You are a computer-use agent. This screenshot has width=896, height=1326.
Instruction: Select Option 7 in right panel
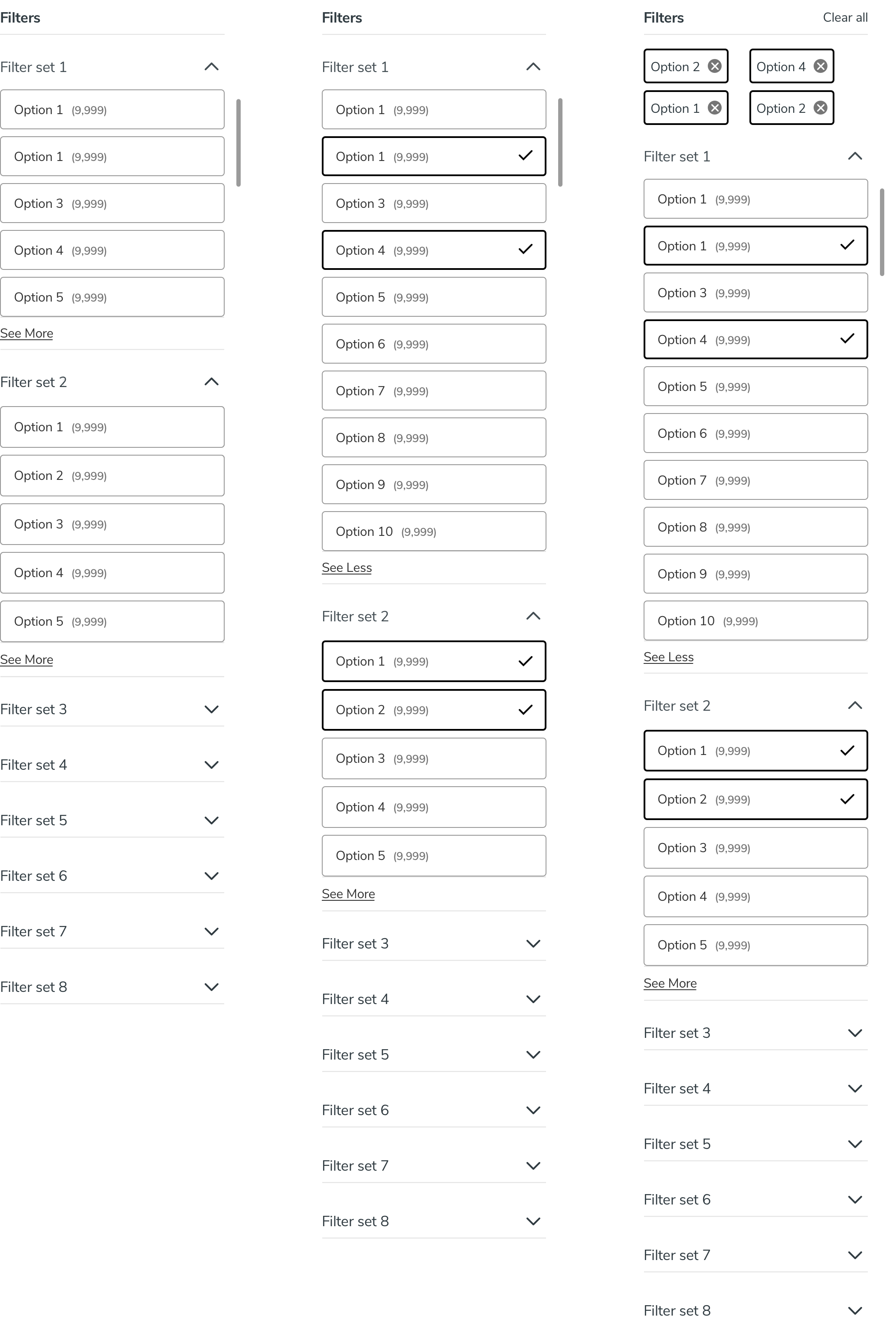pos(755,480)
